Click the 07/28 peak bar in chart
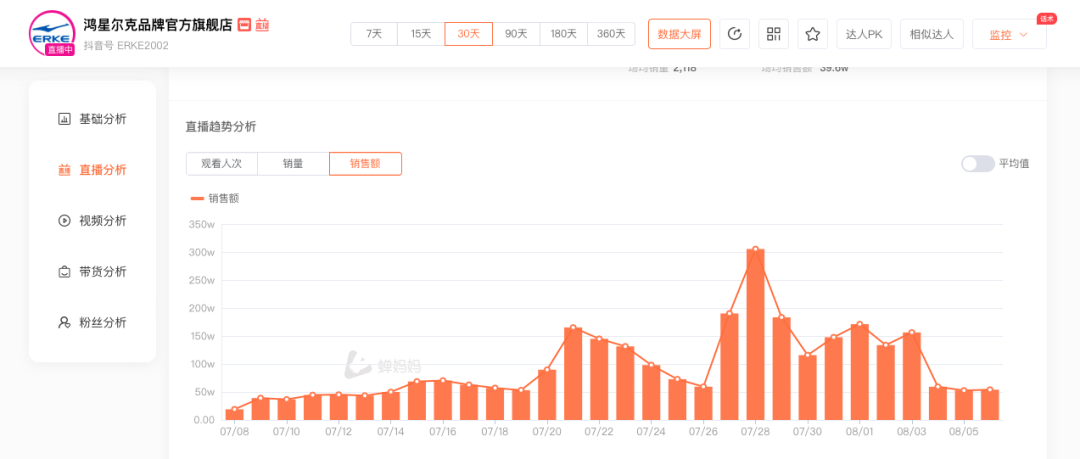This screenshot has width=1080, height=459. 756,335
